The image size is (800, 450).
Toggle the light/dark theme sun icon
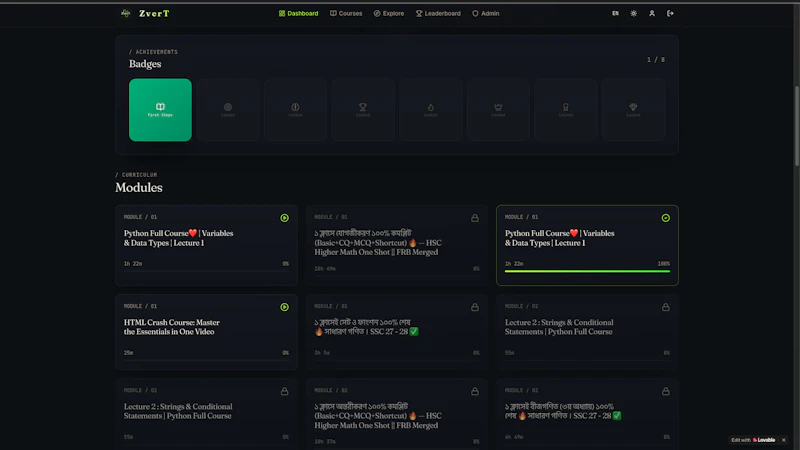pos(634,14)
